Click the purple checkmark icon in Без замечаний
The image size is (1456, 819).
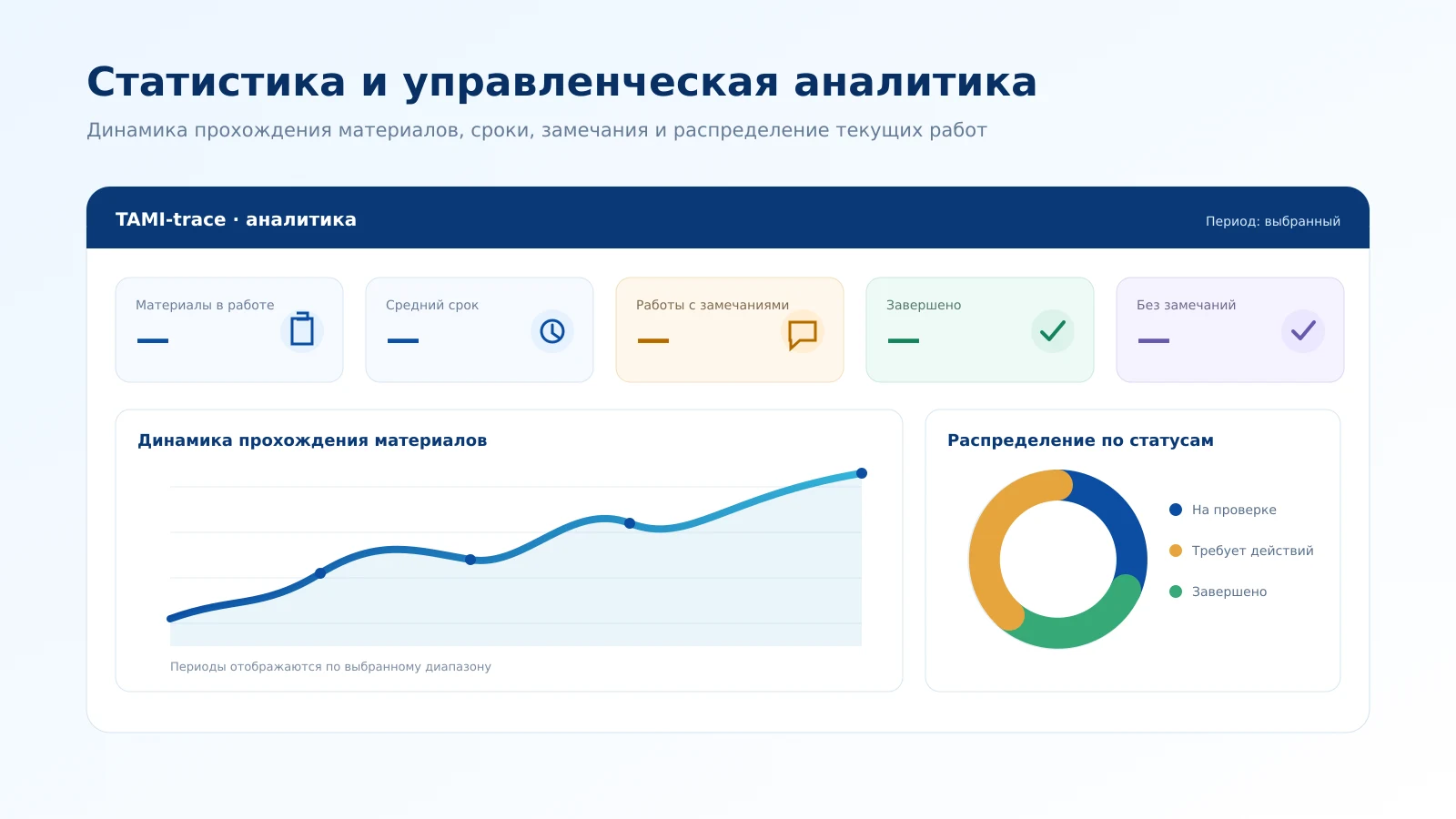(1303, 331)
